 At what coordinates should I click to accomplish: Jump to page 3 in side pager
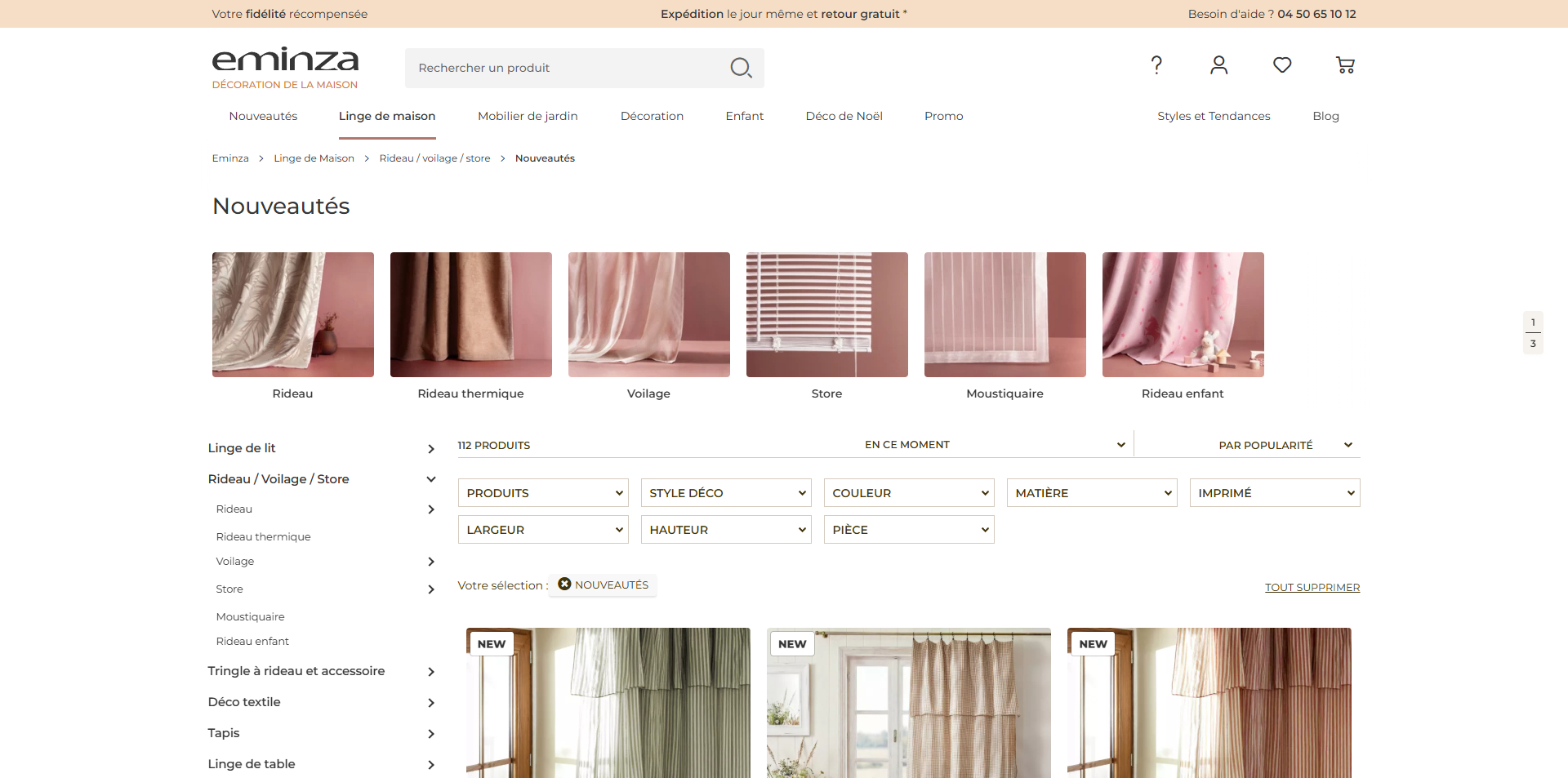(1533, 344)
